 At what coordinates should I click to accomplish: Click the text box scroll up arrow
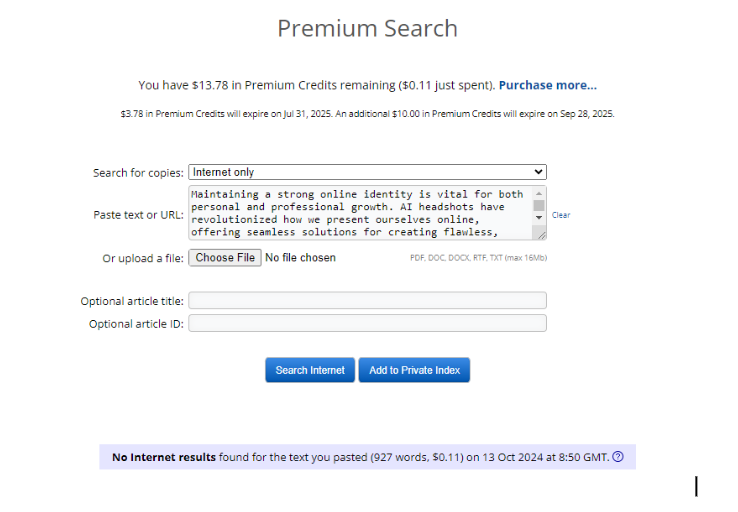point(539,193)
